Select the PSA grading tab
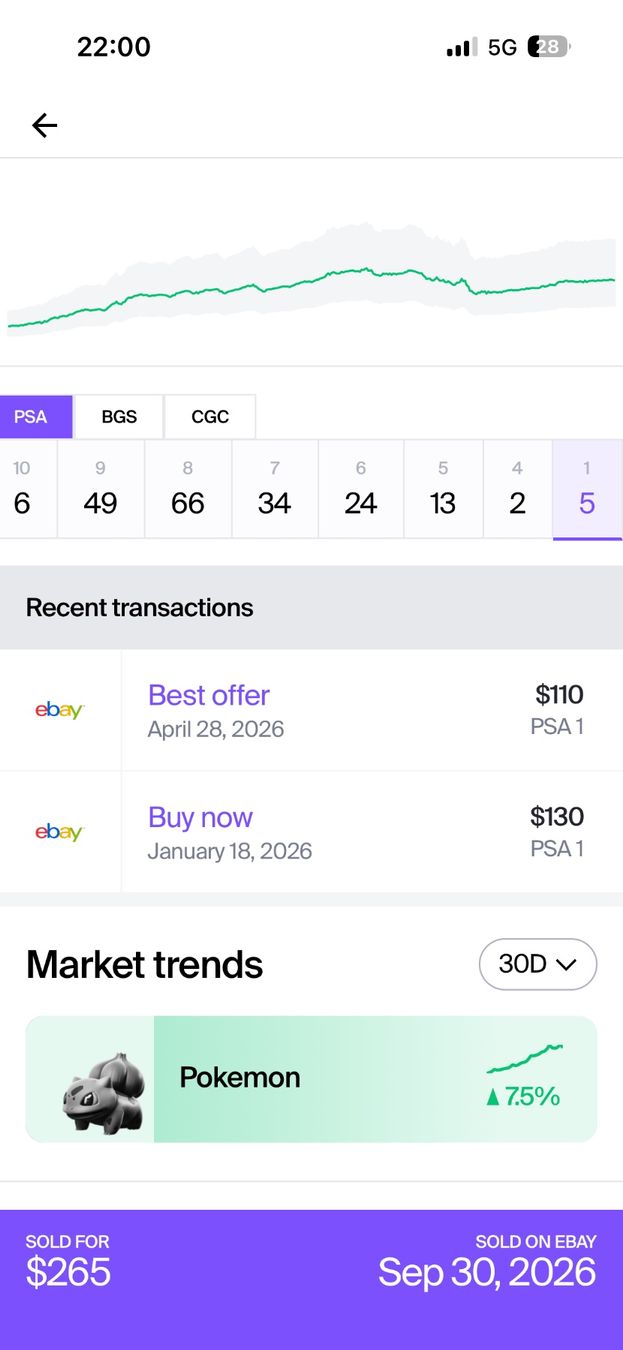 click(31, 417)
